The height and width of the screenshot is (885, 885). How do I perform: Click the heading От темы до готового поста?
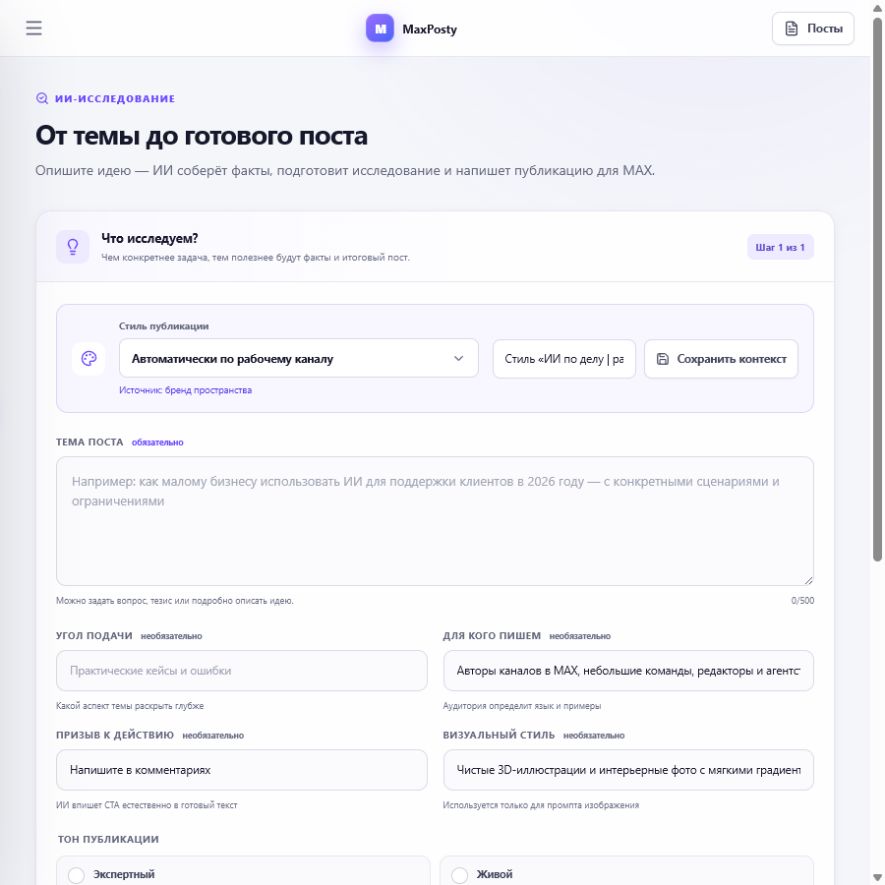[201, 136]
